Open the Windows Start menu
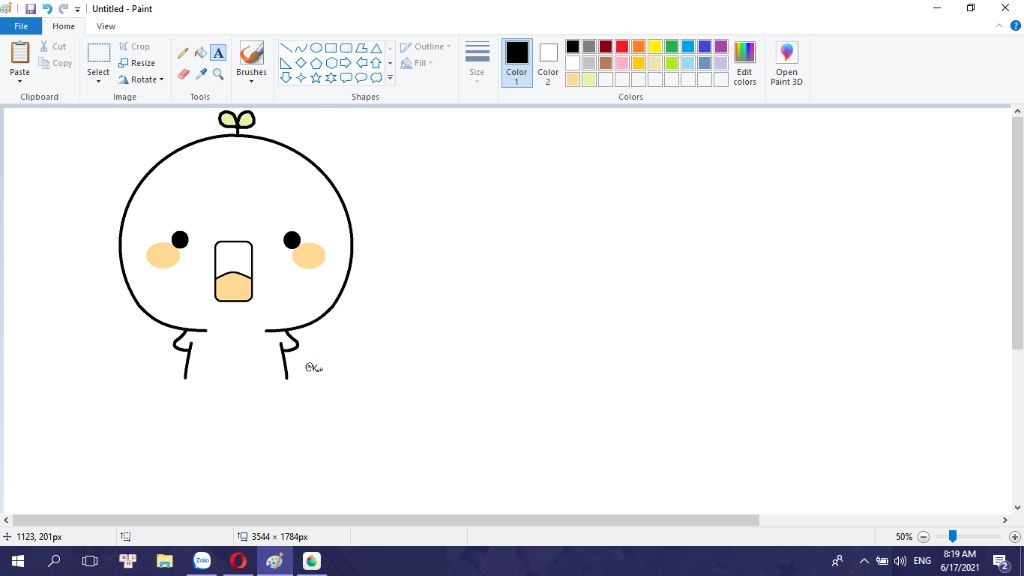 coord(18,561)
